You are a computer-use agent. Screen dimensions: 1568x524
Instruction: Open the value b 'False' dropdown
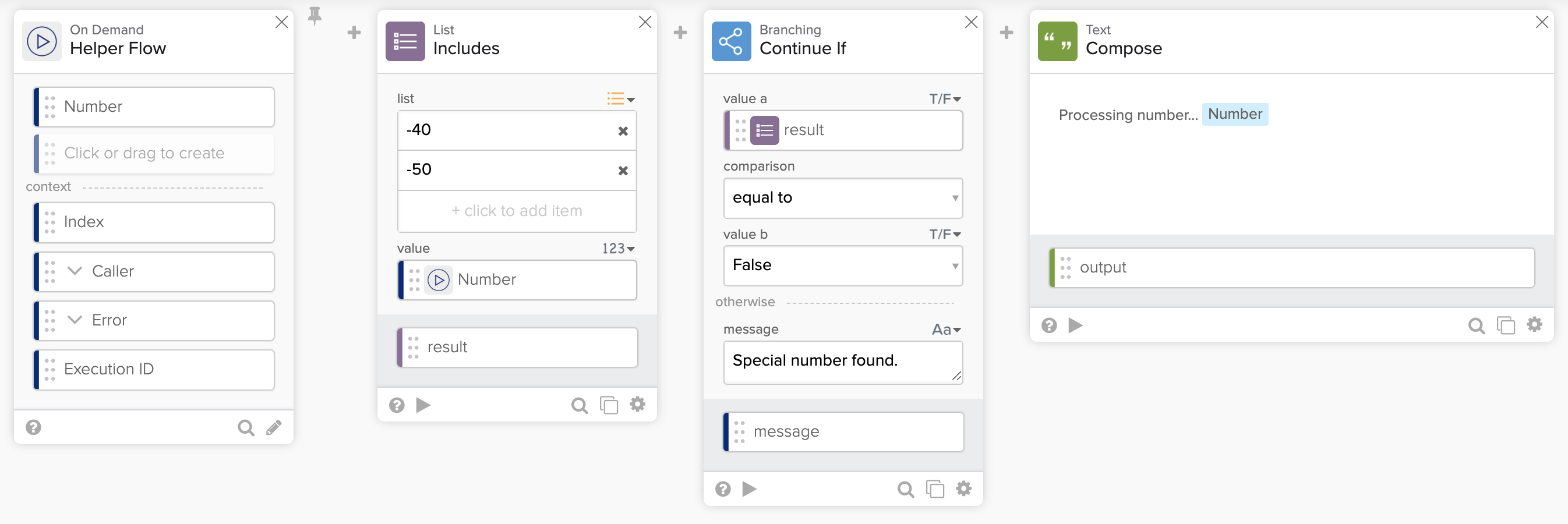point(842,265)
